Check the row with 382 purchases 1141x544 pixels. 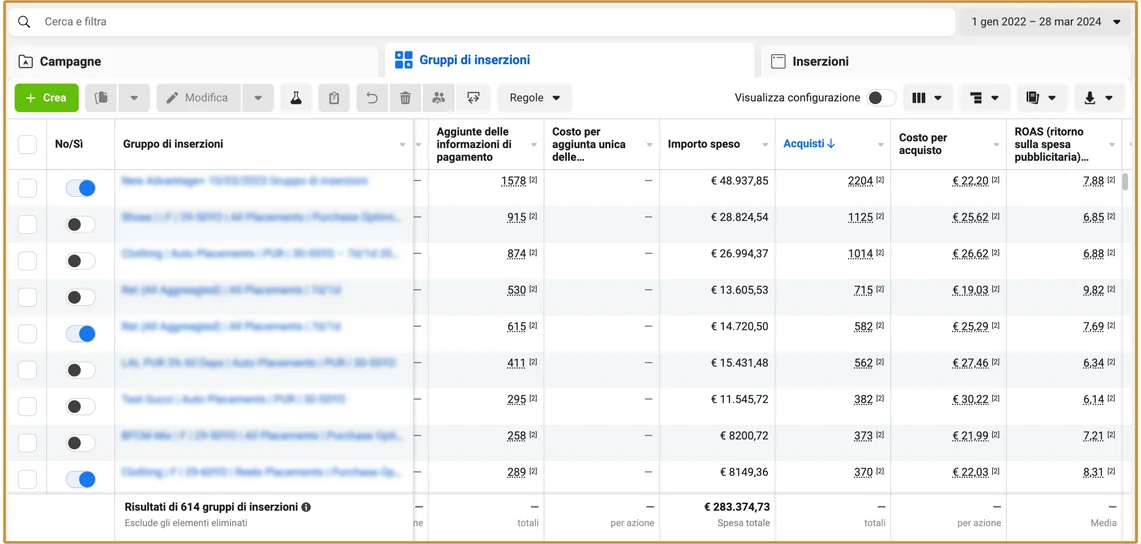[x=27, y=407]
